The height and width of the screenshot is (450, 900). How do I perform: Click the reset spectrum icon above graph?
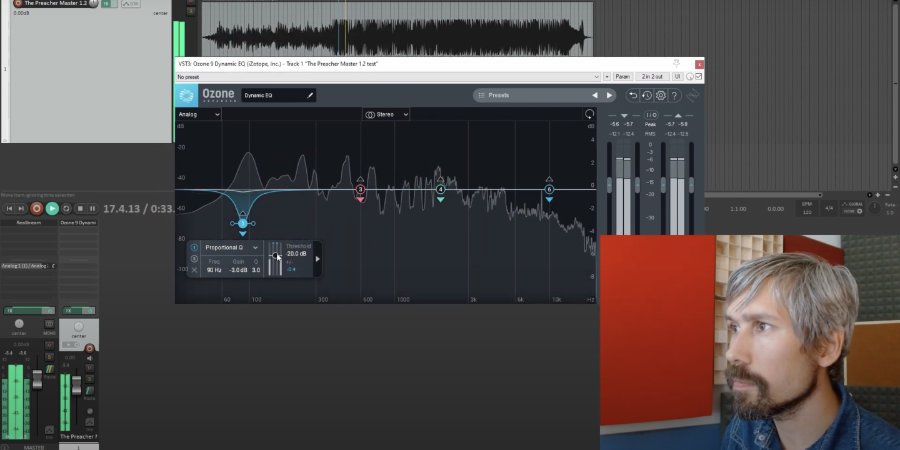coord(589,114)
